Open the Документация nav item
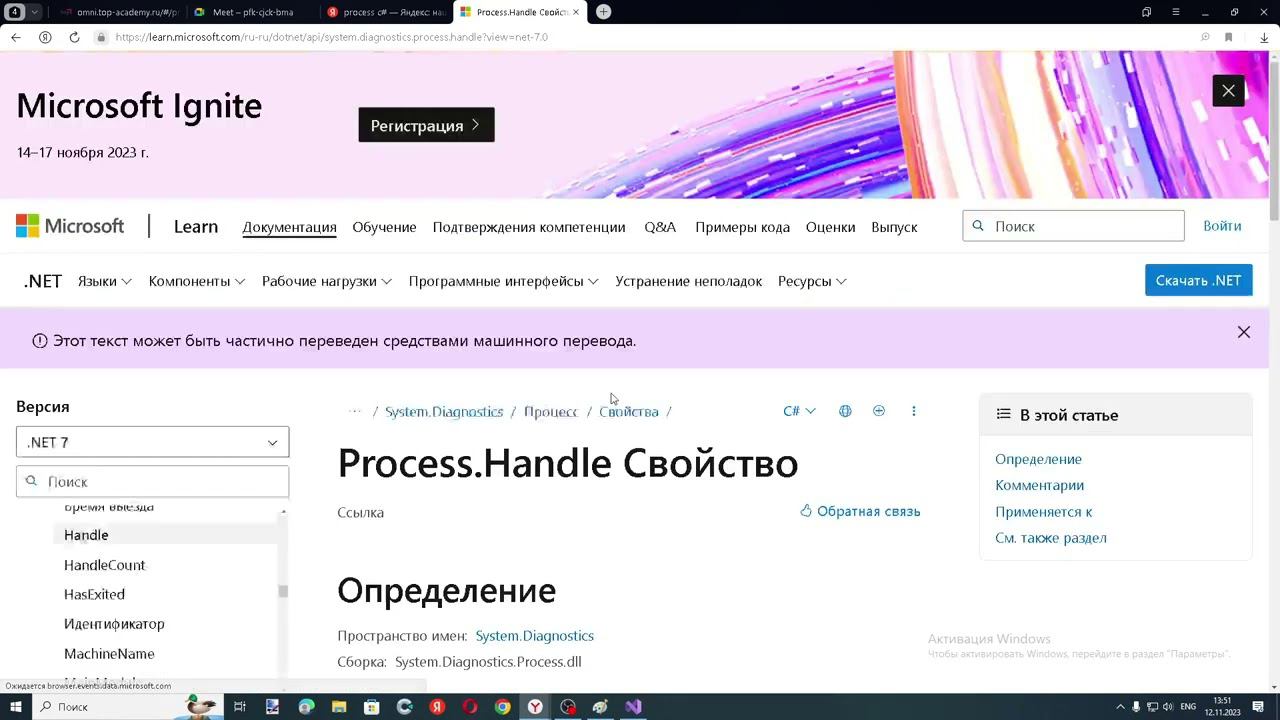The width and height of the screenshot is (1280, 720). [289, 227]
